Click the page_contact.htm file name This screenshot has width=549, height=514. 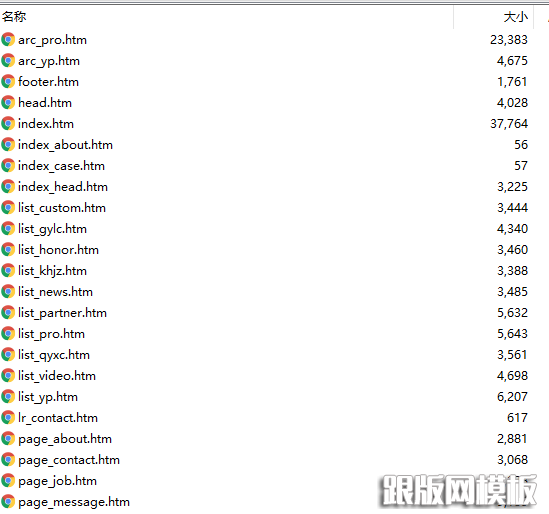coord(69,460)
